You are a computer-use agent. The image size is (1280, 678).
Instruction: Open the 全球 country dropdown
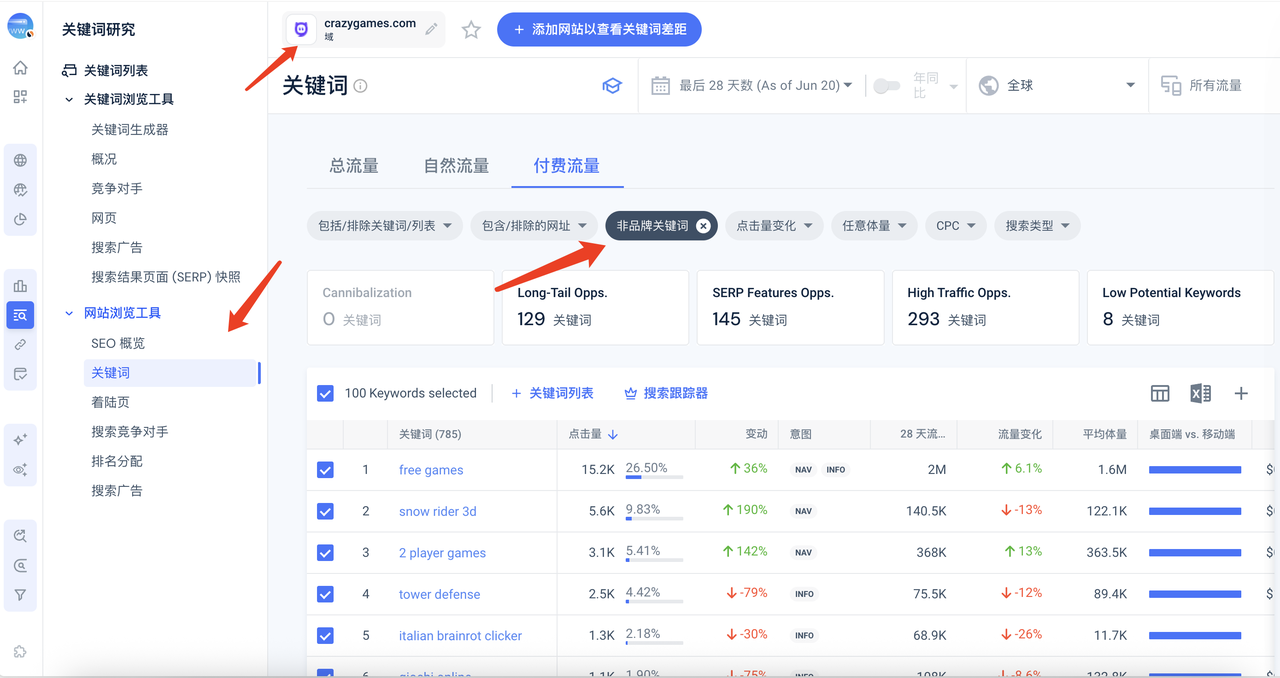[1058, 86]
